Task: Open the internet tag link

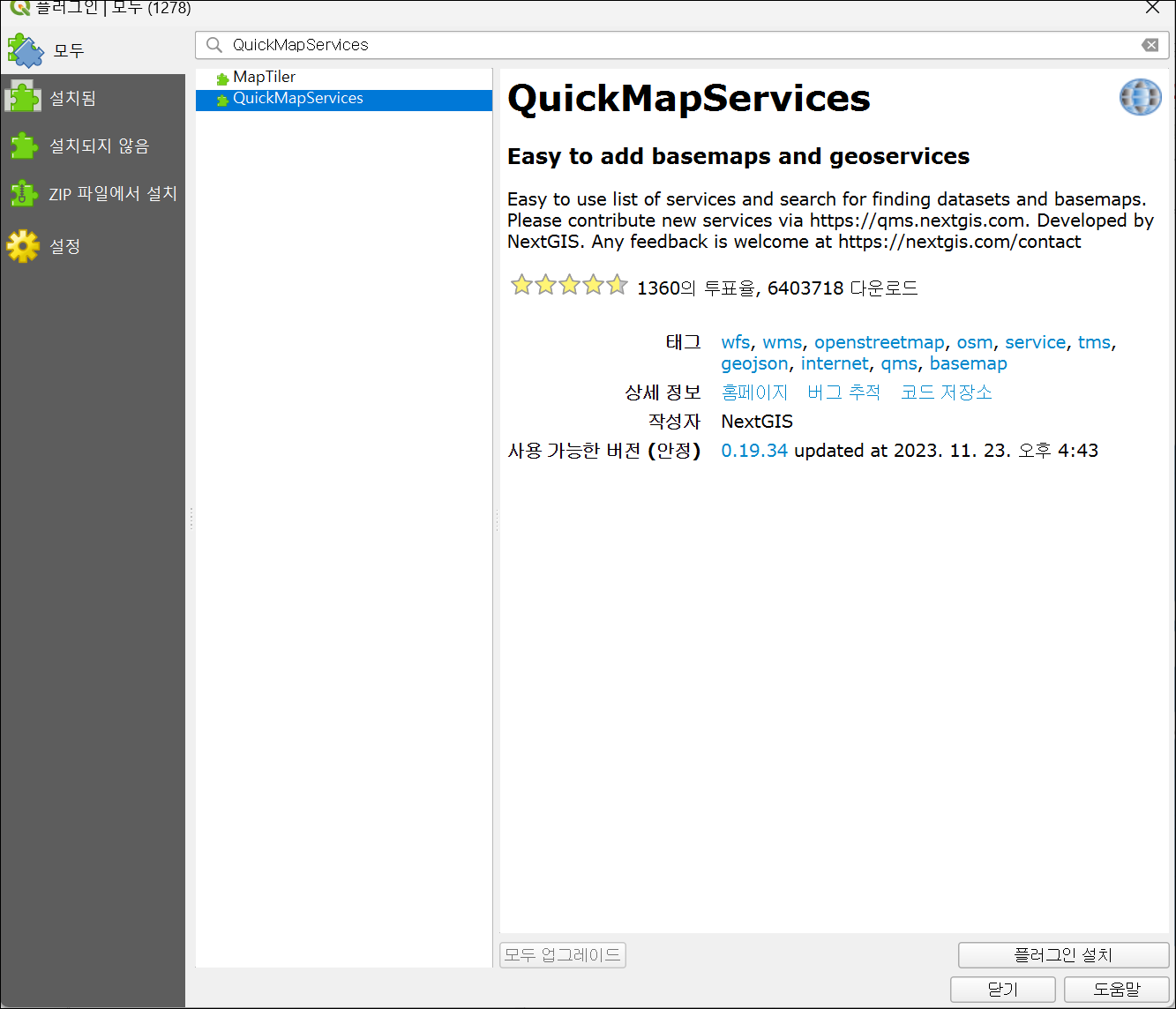Action: pos(835,363)
